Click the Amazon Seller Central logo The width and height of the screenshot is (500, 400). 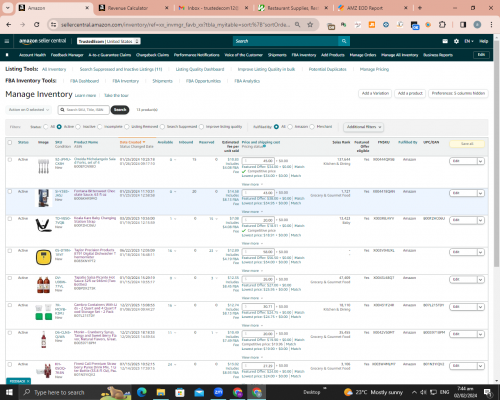43,41
